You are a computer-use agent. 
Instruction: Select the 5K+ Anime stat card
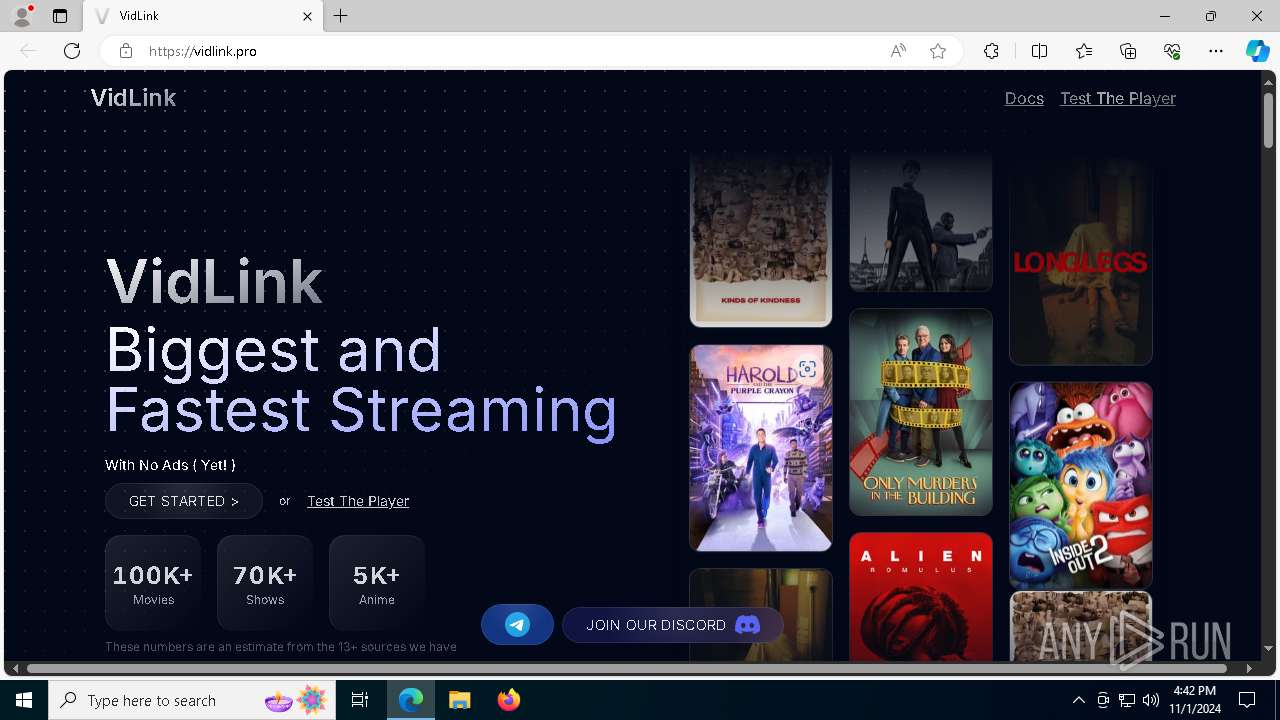pos(377,583)
